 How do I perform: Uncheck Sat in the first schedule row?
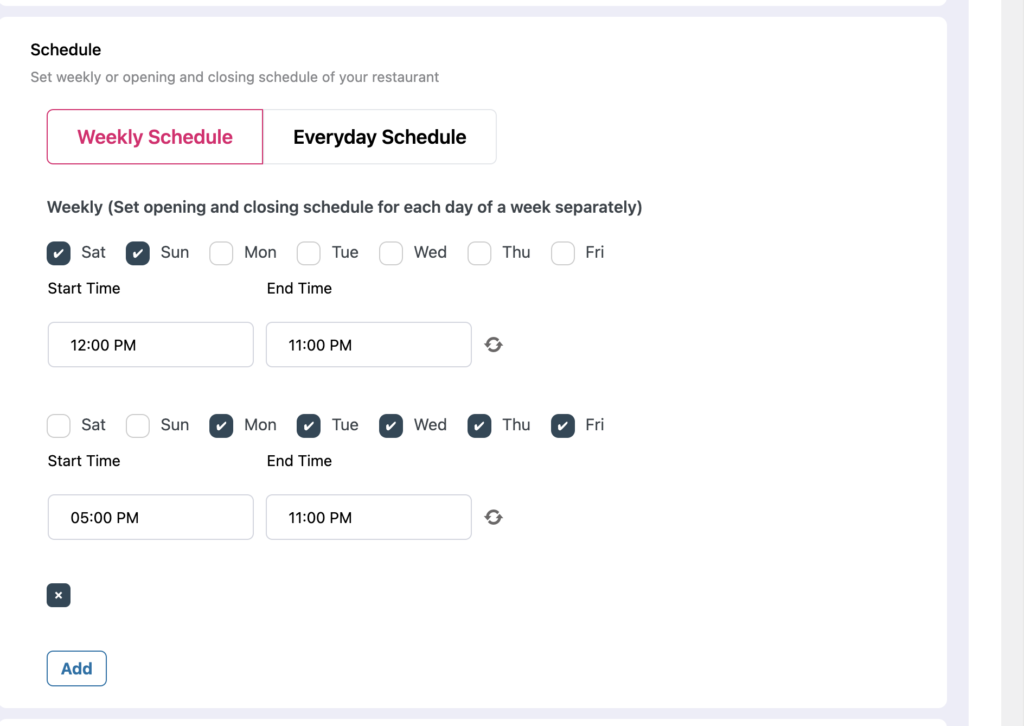coord(59,253)
